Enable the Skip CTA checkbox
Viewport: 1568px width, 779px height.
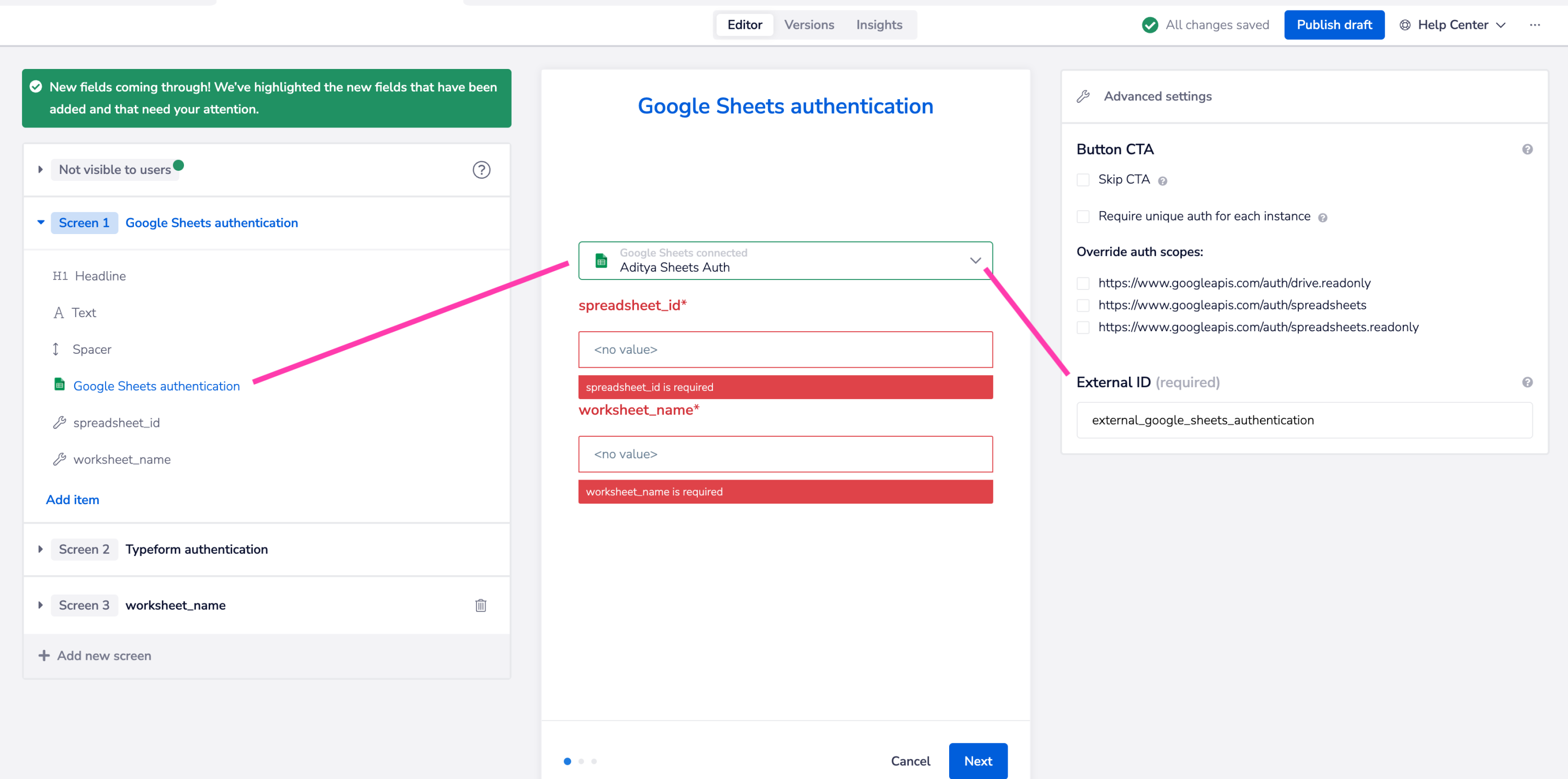tap(1082, 180)
